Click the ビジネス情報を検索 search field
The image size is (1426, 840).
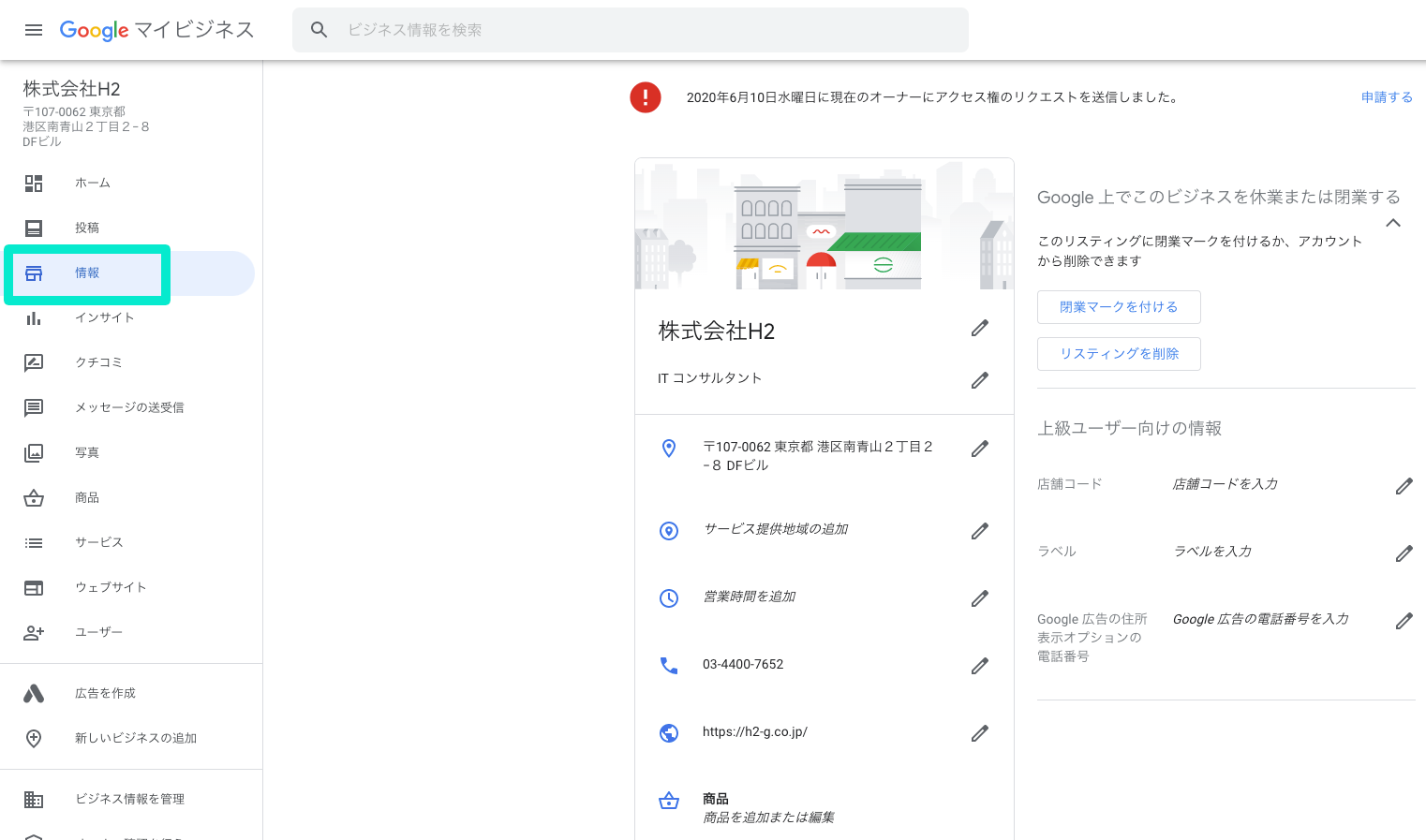(630, 30)
